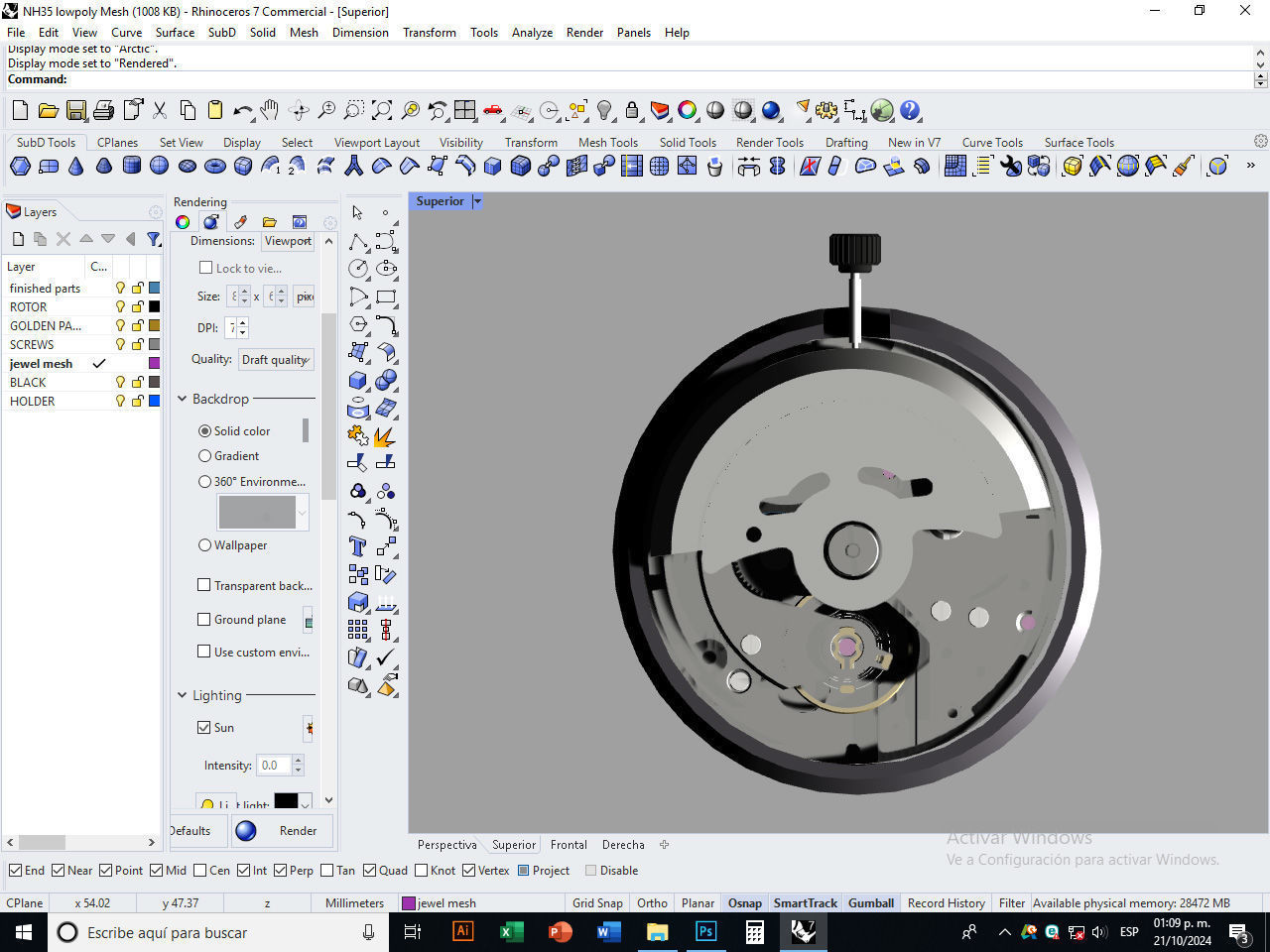Click the padlock Lock Objects icon

632,110
